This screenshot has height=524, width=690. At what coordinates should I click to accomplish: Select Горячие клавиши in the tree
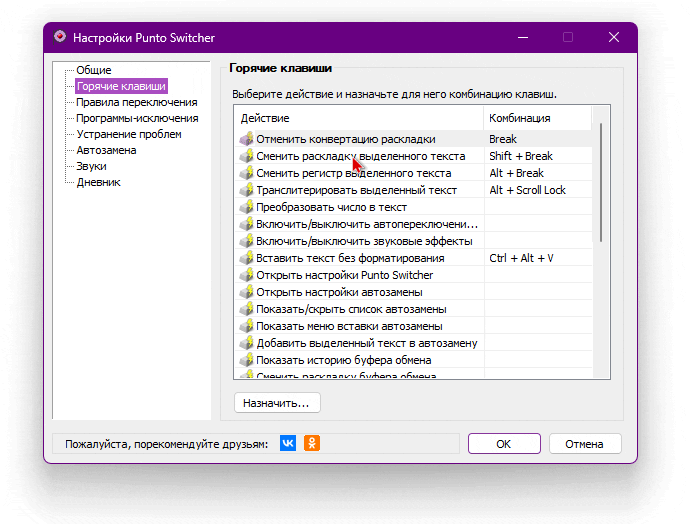pyautogui.click(x=121, y=86)
